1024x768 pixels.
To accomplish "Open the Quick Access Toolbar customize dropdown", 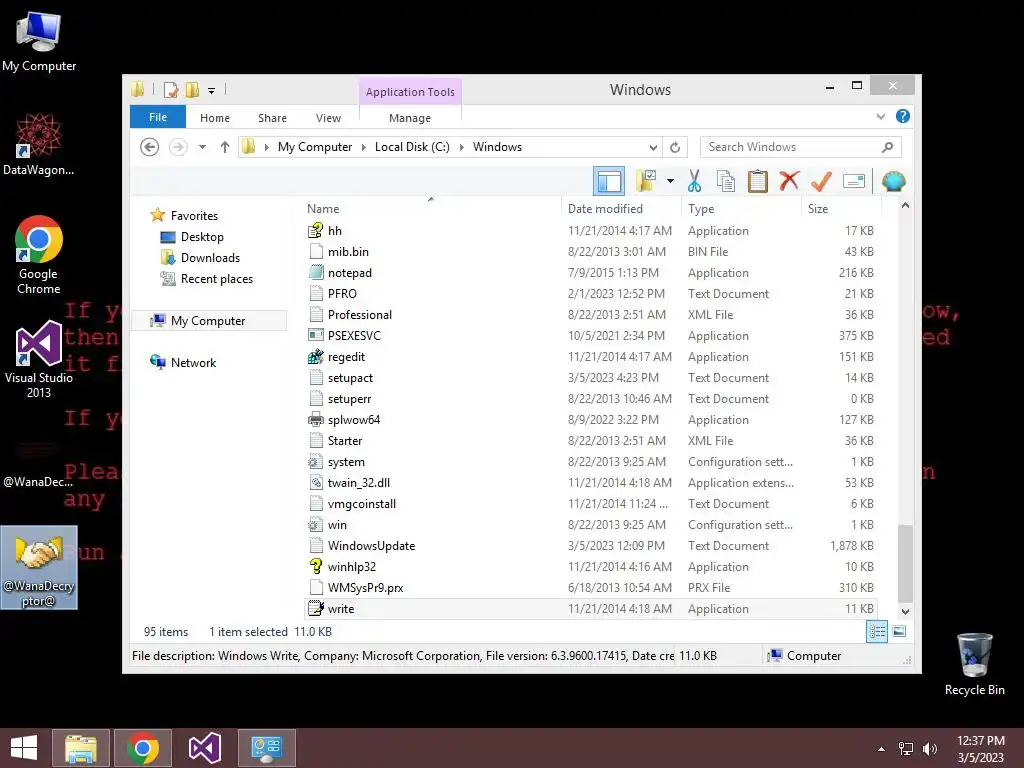I will pos(212,90).
